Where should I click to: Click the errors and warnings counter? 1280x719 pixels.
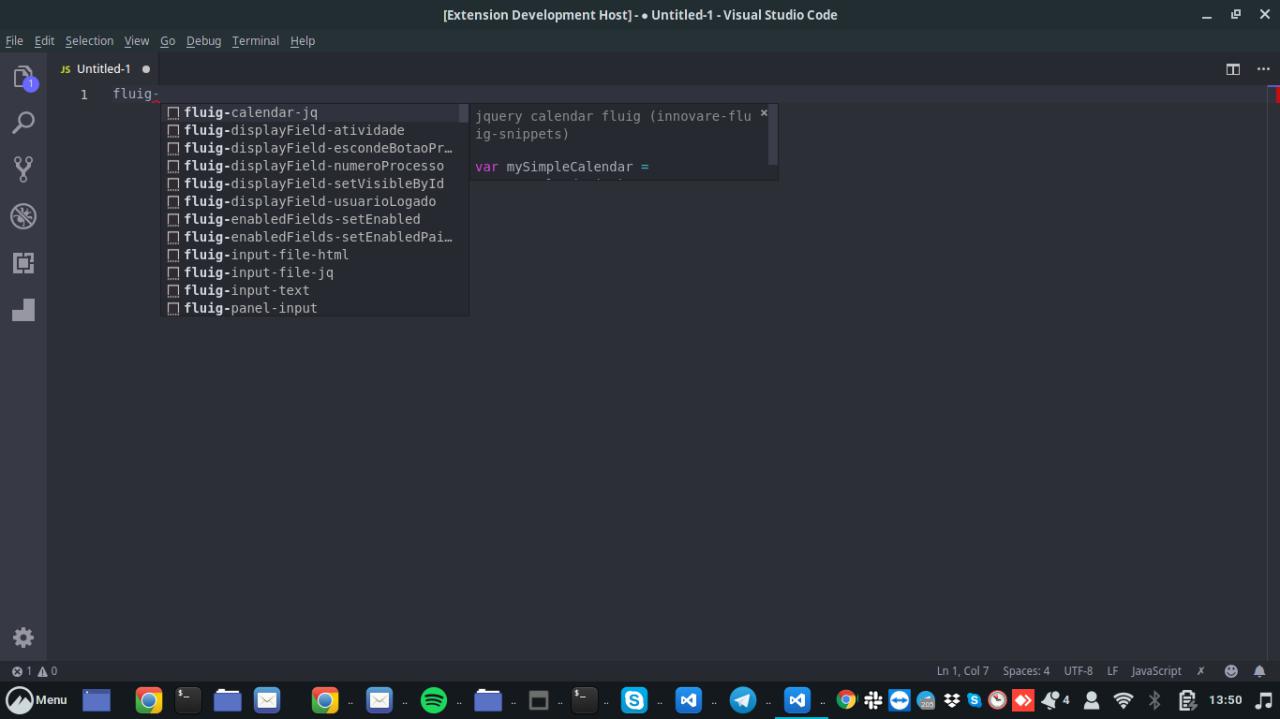click(35, 671)
